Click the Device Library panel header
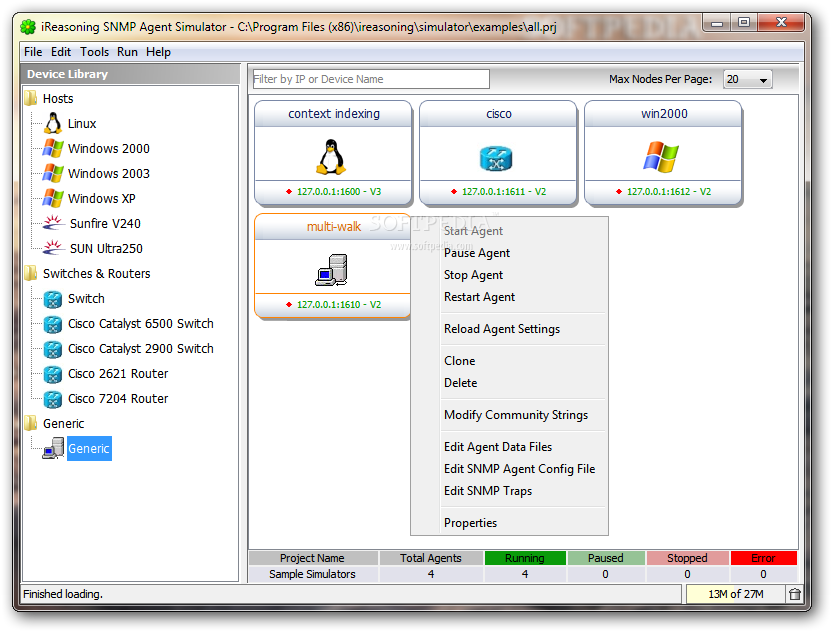This screenshot has height=632, width=832. coord(130,74)
